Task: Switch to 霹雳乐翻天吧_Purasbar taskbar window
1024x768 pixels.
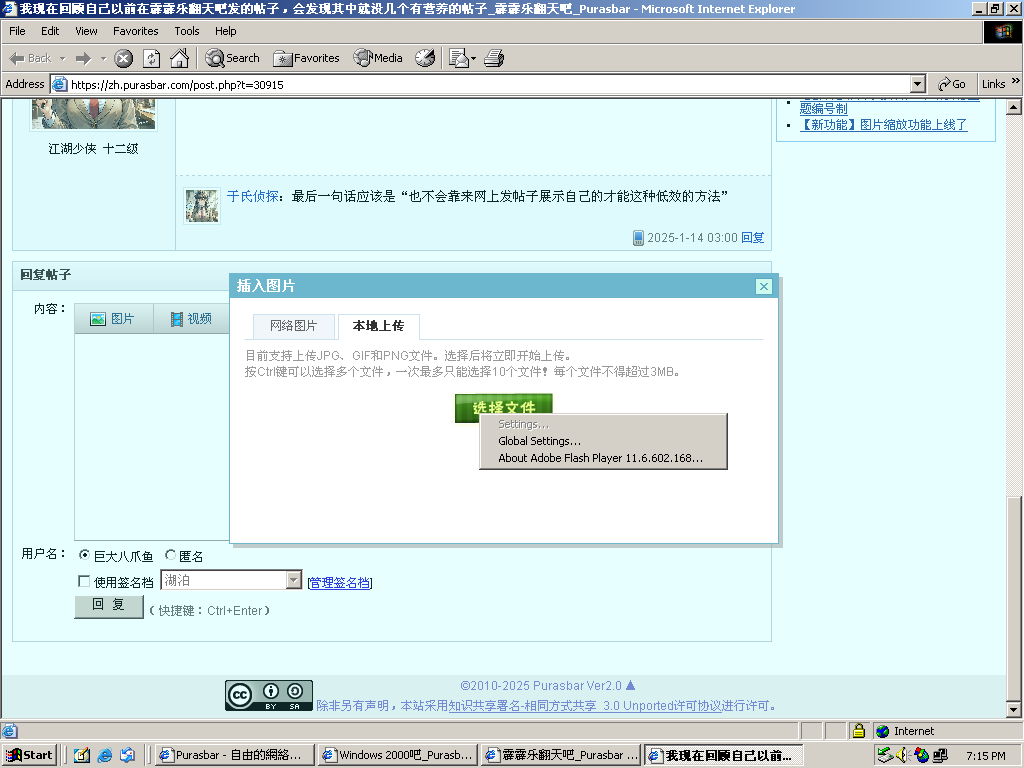Action: click(561, 755)
